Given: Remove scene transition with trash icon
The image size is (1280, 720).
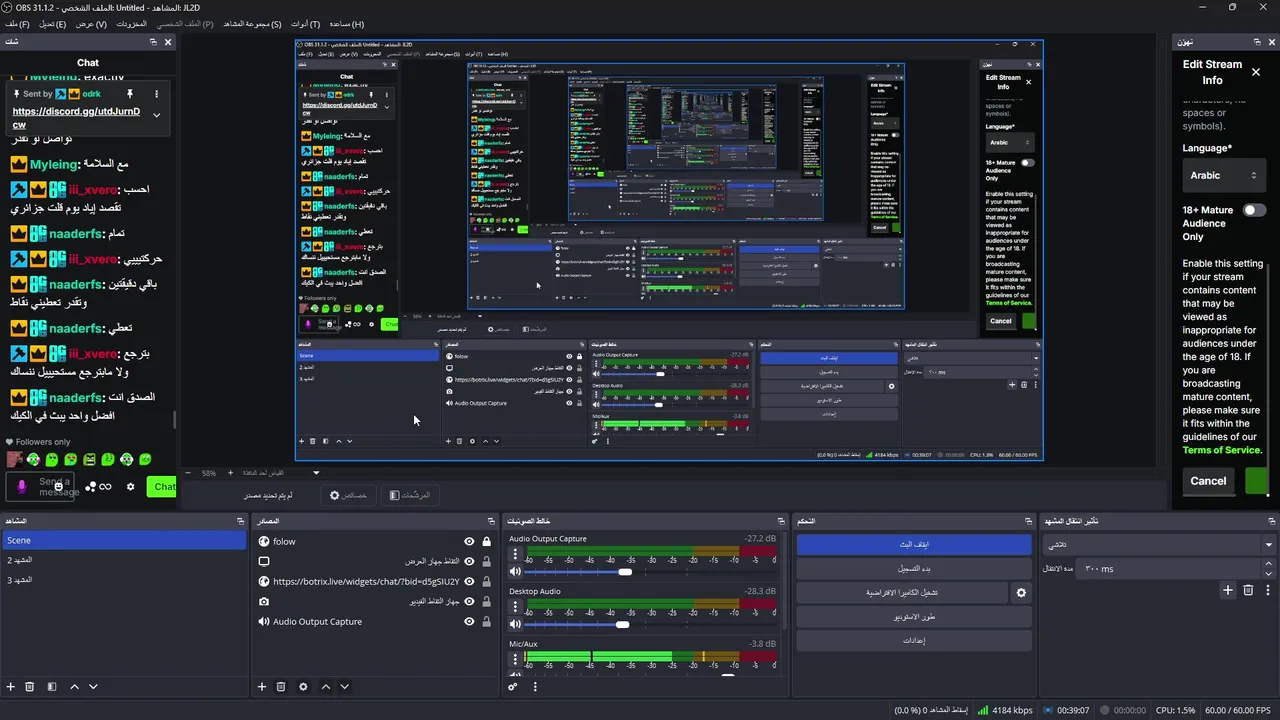Looking at the screenshot, I should tap(1248, 590).
